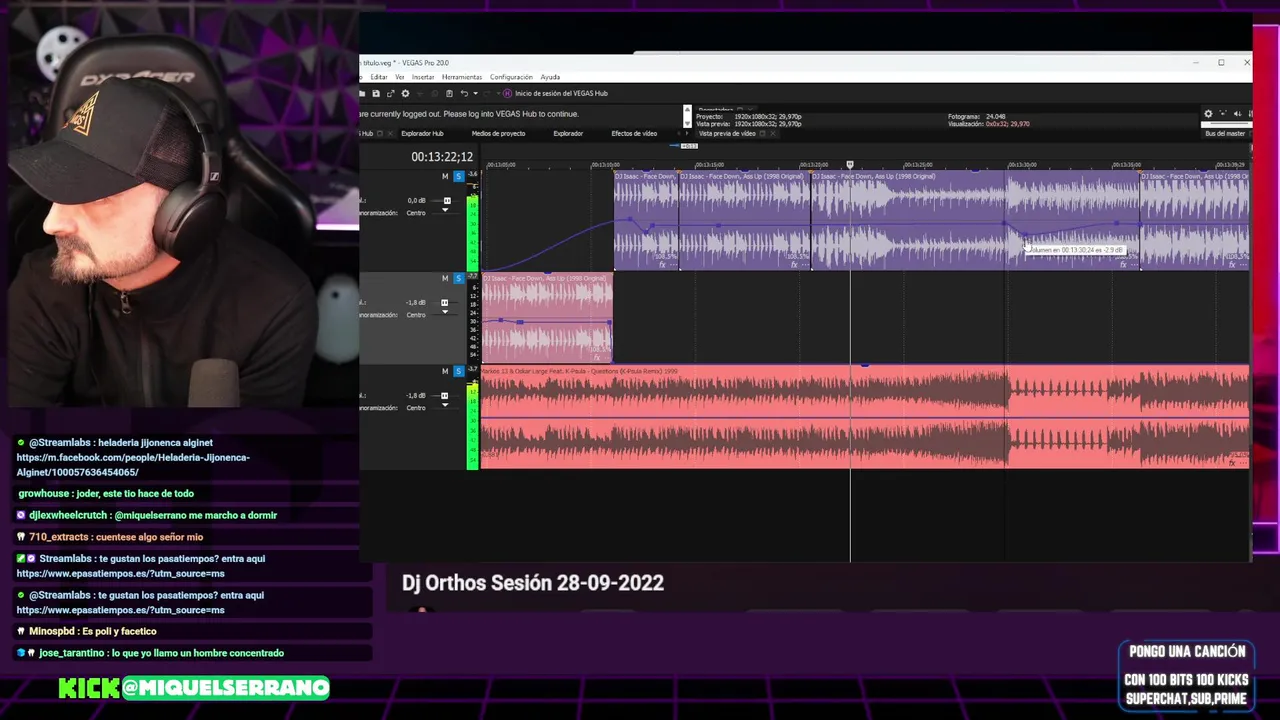This screenshot has width=1280, height=720.
Task: Click the Save project icon in the toolbar
Action: point(376,93)
